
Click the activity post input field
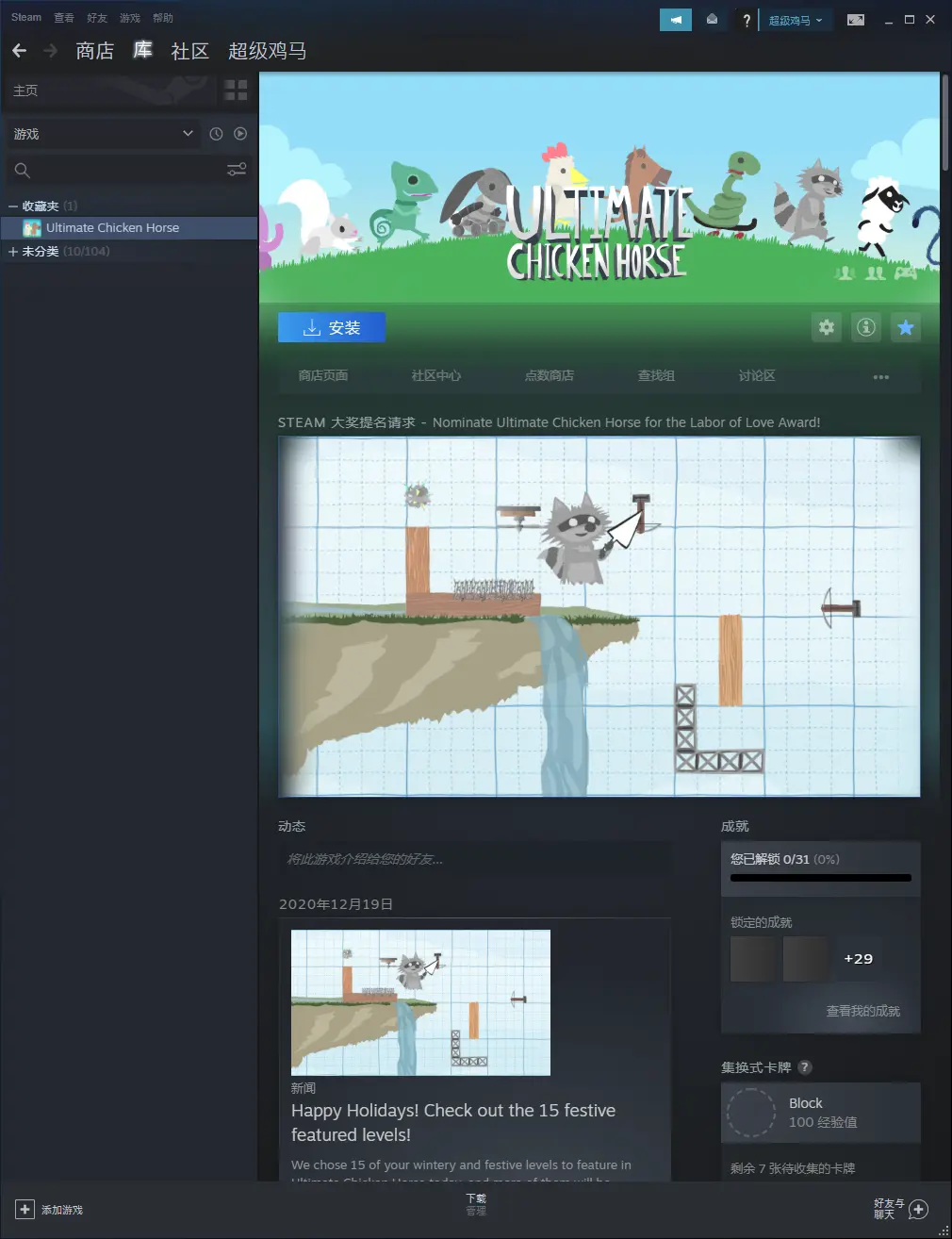click(x=474, y=859)
